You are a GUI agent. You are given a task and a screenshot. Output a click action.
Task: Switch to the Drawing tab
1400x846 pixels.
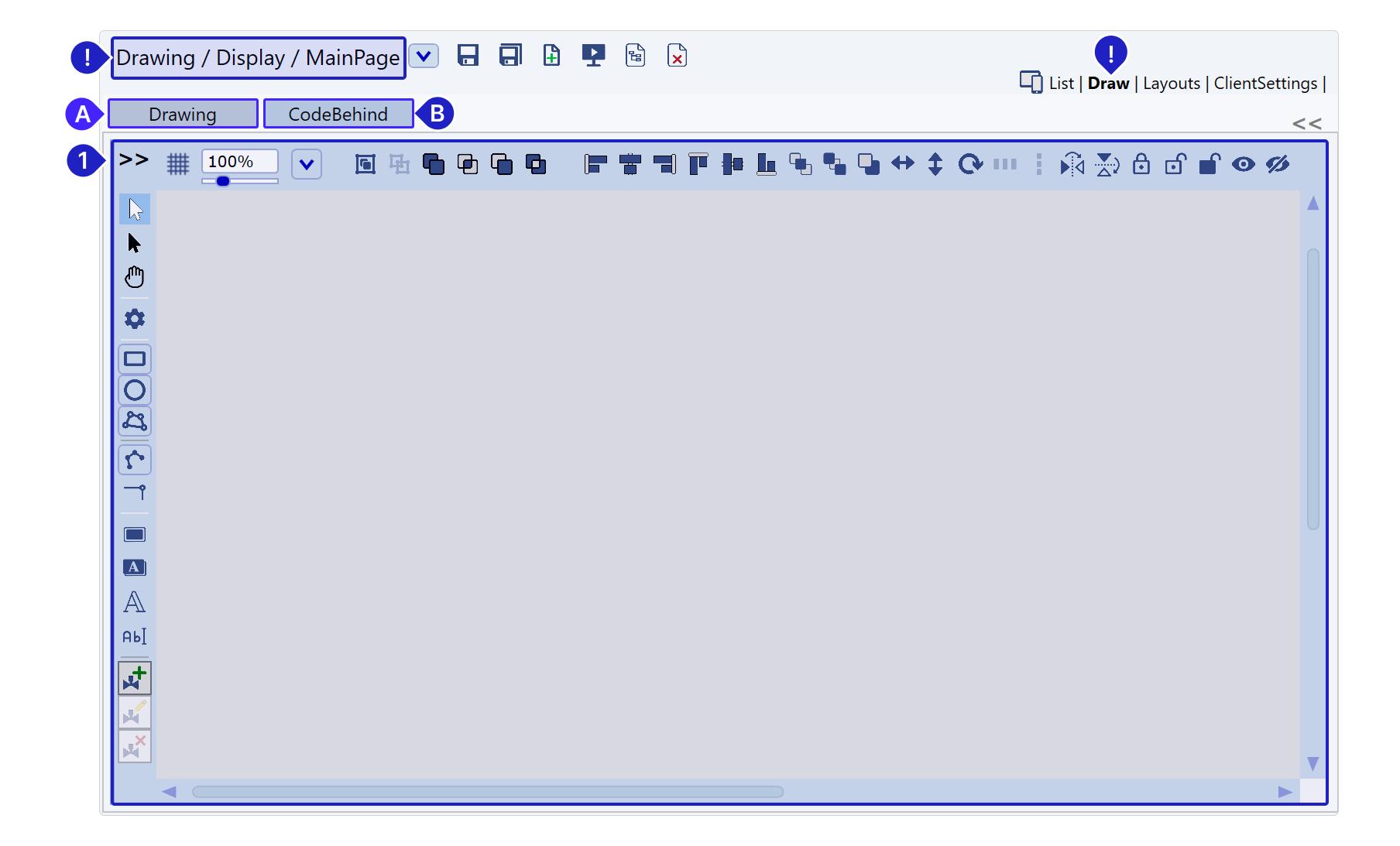tap(183, 114)
